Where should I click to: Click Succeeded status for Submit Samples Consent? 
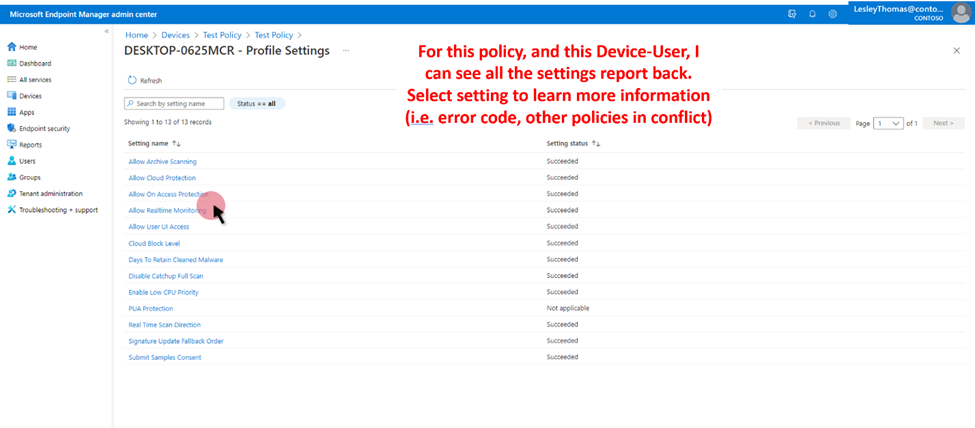562,357
